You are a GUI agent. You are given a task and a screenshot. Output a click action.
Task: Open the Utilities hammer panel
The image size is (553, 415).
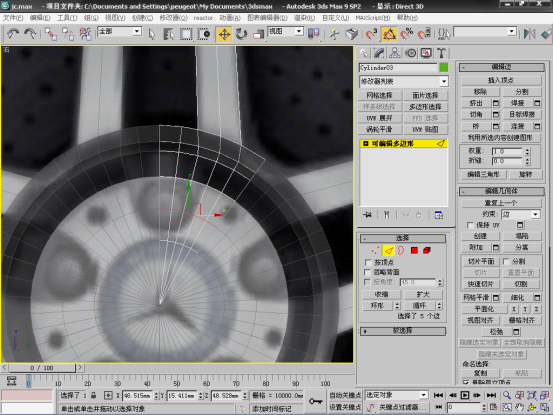coord(441,53)
